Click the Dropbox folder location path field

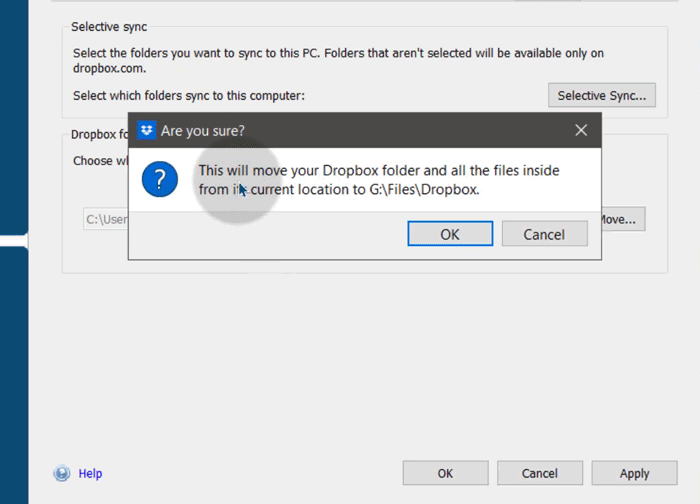tap(106, 219)
